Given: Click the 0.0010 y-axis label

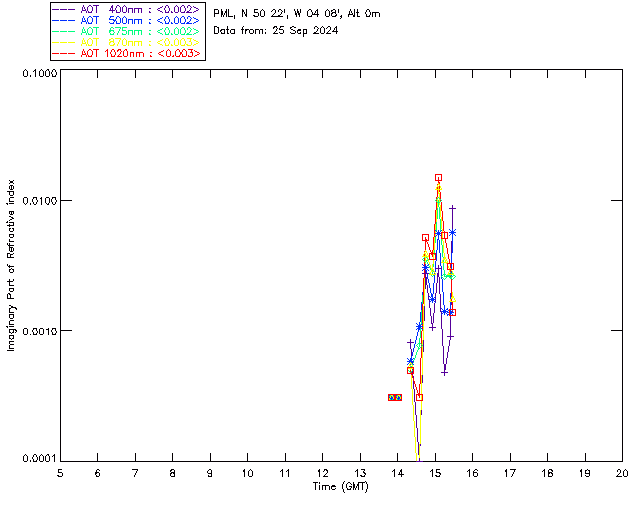Looking at the screenshot, I should click(x=39, y=331).
